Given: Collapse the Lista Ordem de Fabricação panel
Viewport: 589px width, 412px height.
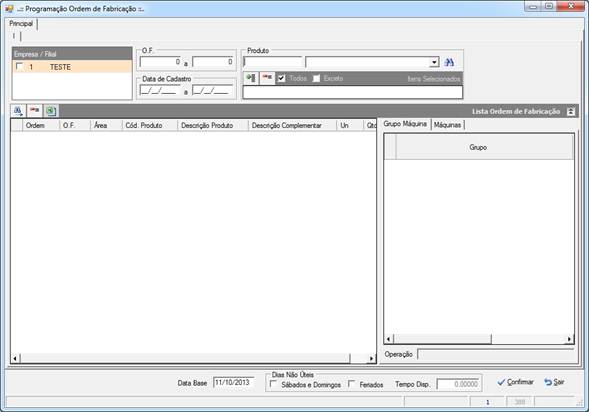Looking at the screenshot, I should (x=571, y=112).
